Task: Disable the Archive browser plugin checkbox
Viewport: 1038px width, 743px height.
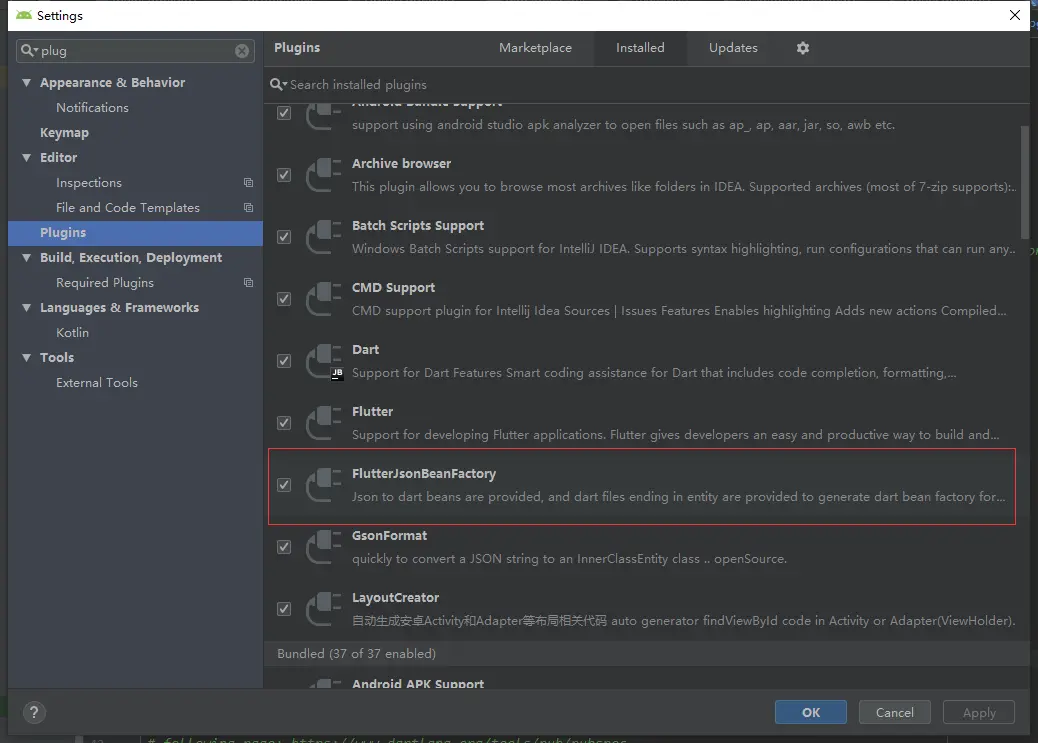Action: click(x=284, y=175)
